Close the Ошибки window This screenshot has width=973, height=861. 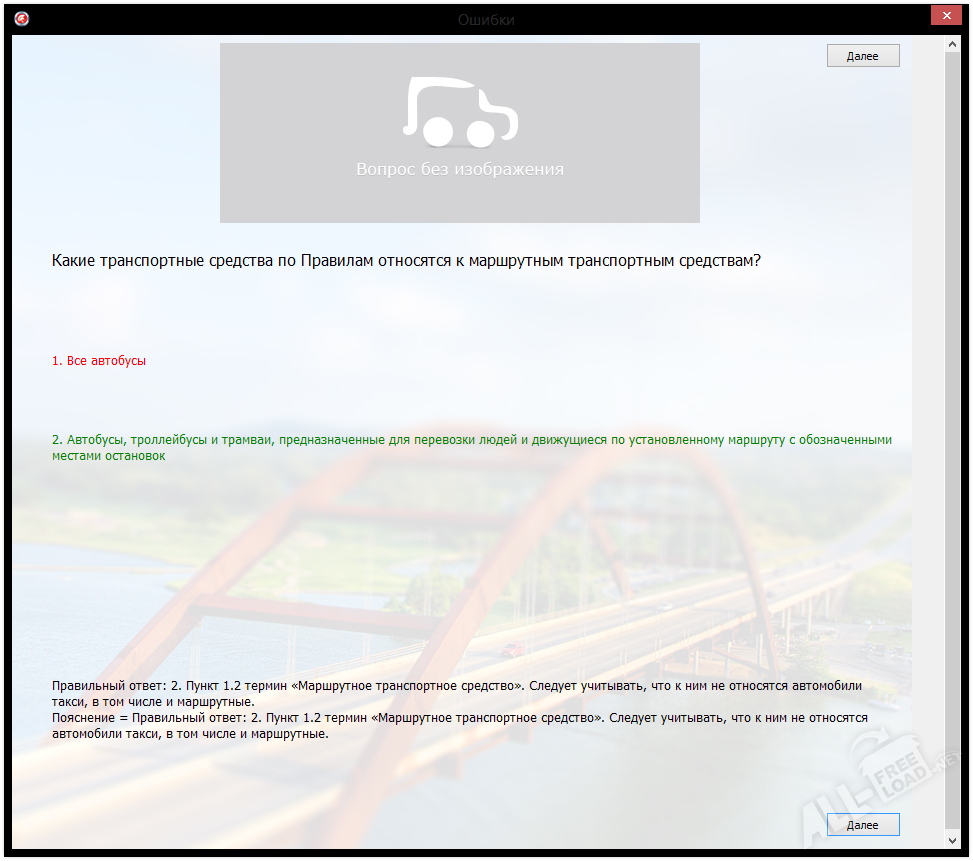(946, 16)
